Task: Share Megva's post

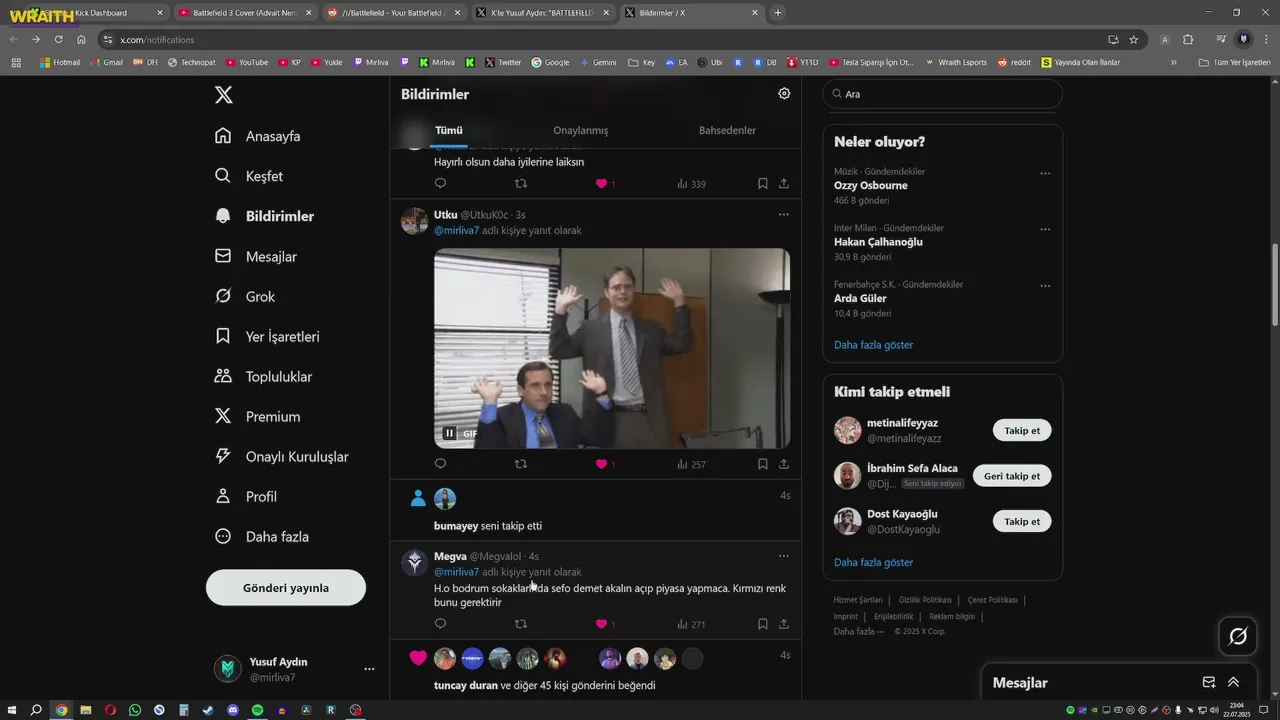Action: (784, 624)
